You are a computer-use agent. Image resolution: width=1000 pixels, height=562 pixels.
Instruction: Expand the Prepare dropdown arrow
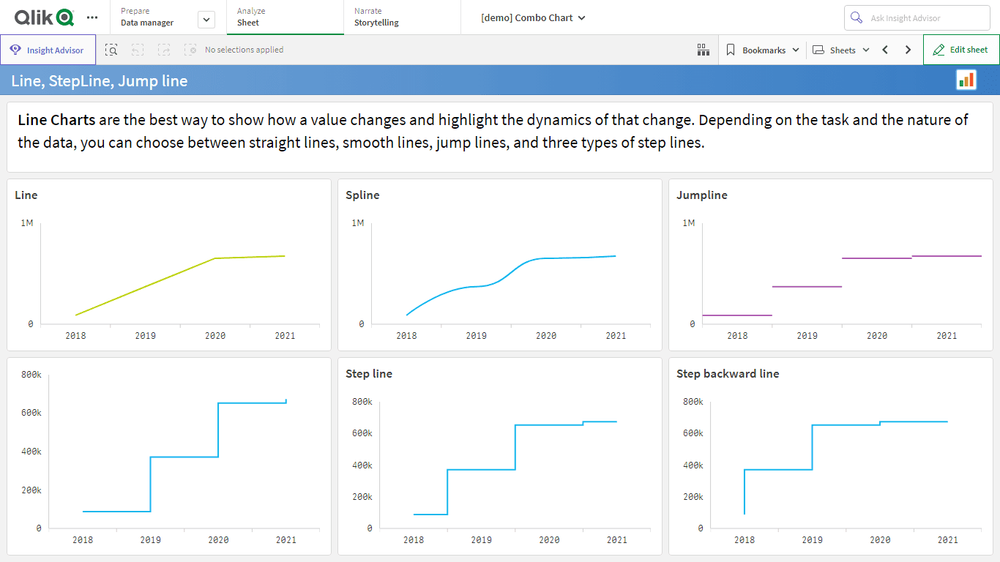(x=206, y=19)
